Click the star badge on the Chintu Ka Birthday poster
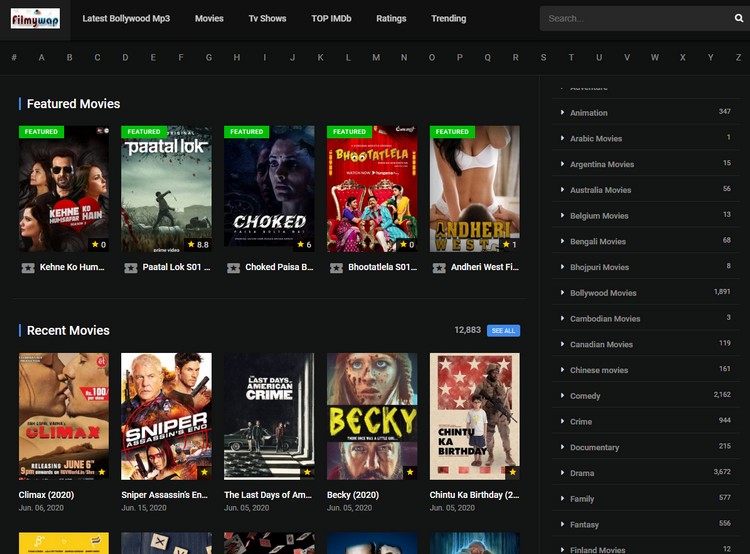The height and width of the screenshot is (554, 750). tap(513, 472)
